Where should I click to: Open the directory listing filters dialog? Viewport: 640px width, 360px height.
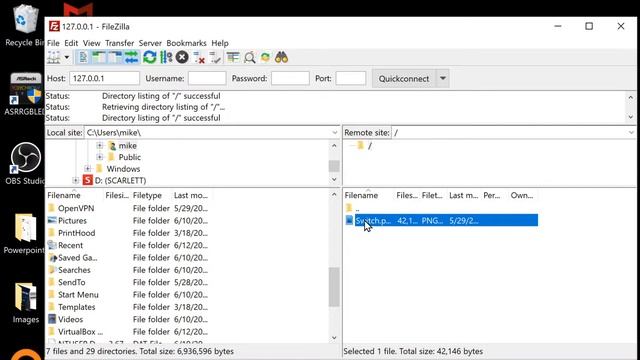point(233,58)
